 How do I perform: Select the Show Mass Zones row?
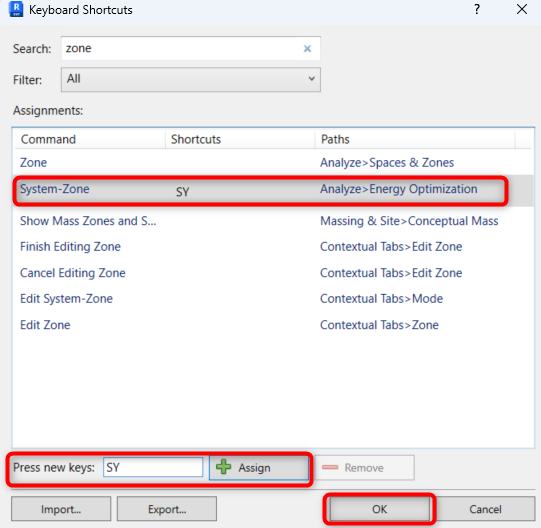coord(273,221)
